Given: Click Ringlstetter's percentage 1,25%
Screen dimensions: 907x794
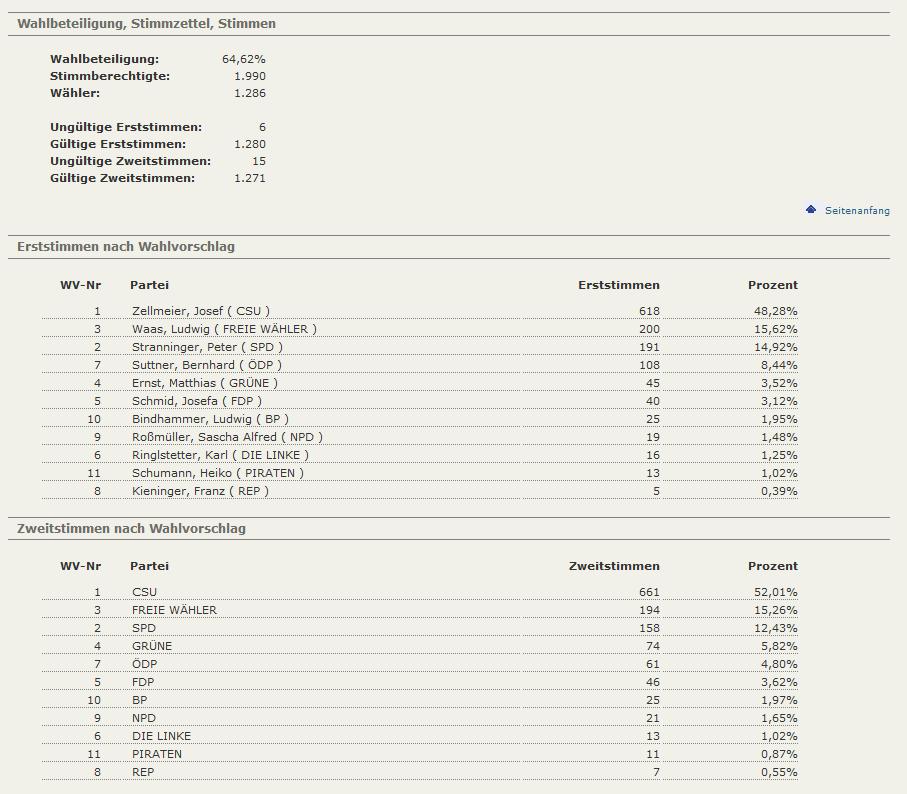Looking at the screenshot, I should [779, 455].
